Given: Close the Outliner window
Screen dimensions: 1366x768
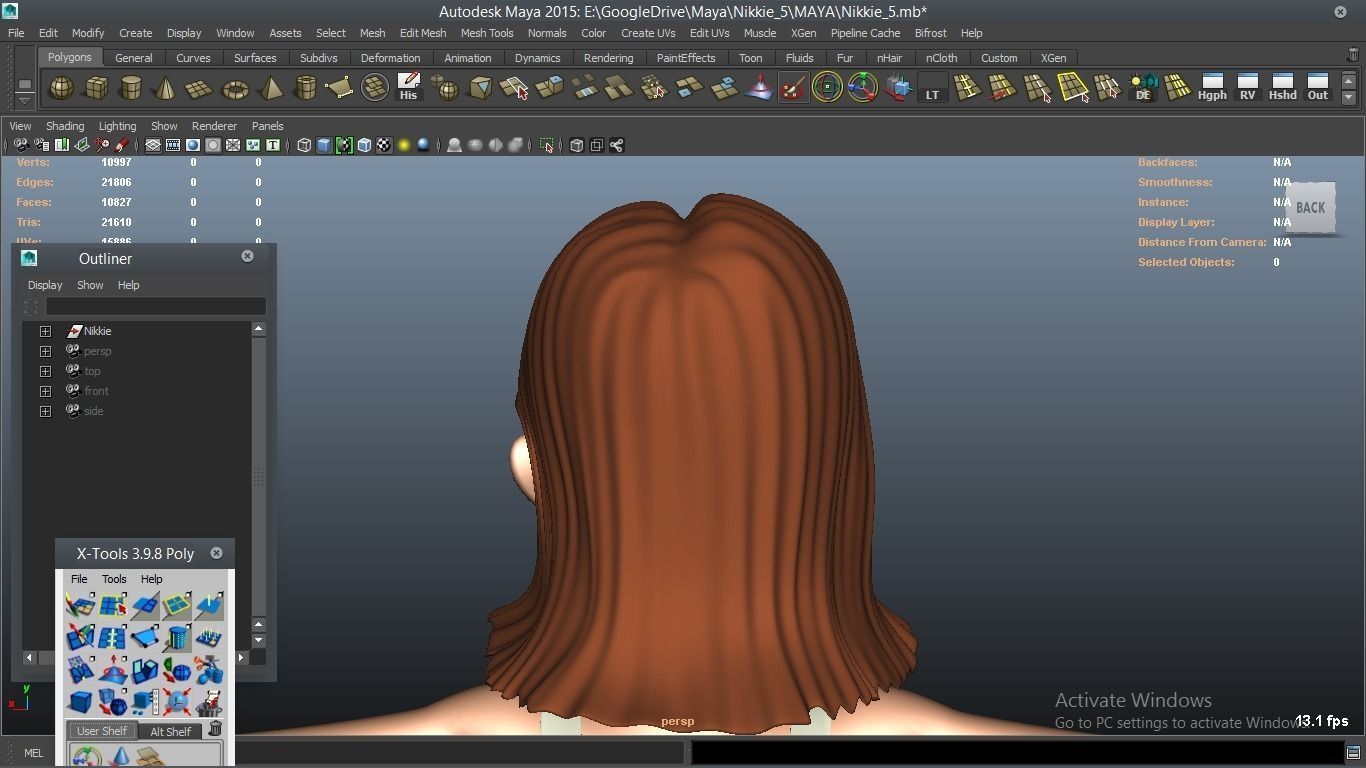Looking at the screenshot, I should pyautogui.click(x=247, y=256).
